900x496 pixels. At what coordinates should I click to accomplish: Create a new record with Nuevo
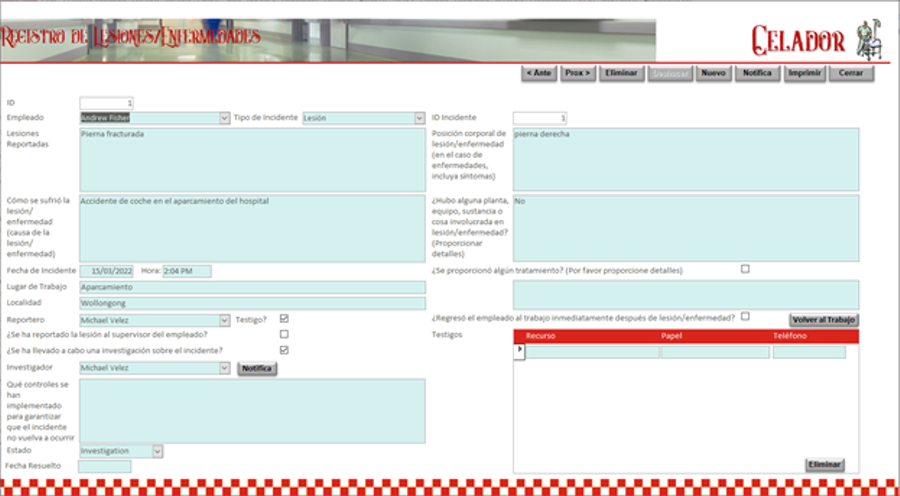(713, 73)
